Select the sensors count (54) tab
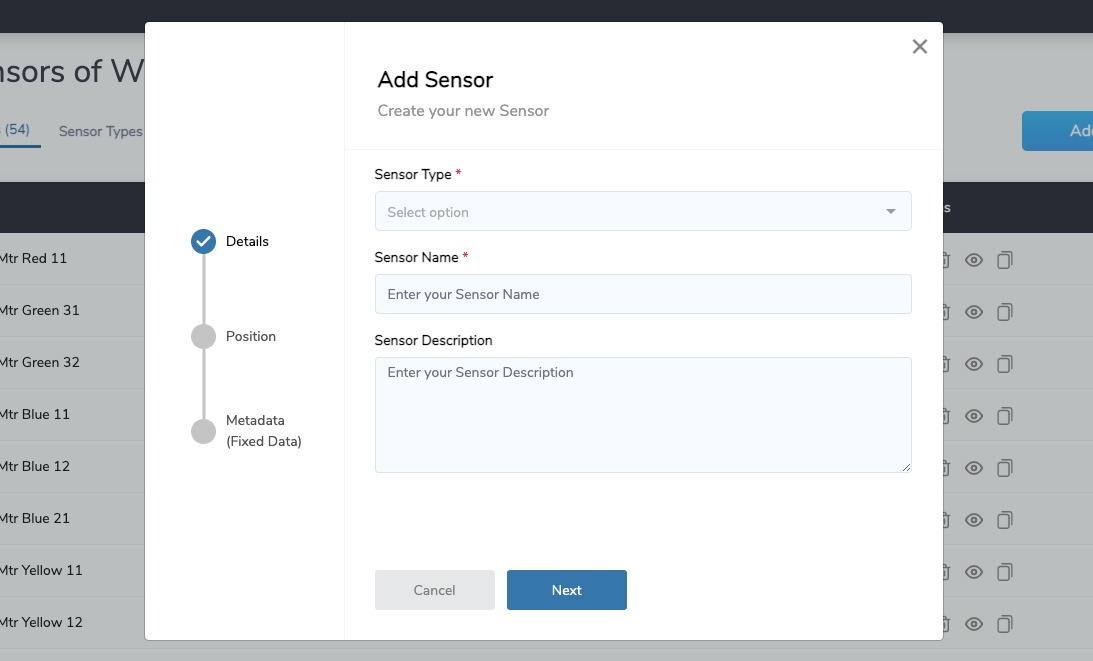This screenshot has height=661, width=1093. coord(18,130)
